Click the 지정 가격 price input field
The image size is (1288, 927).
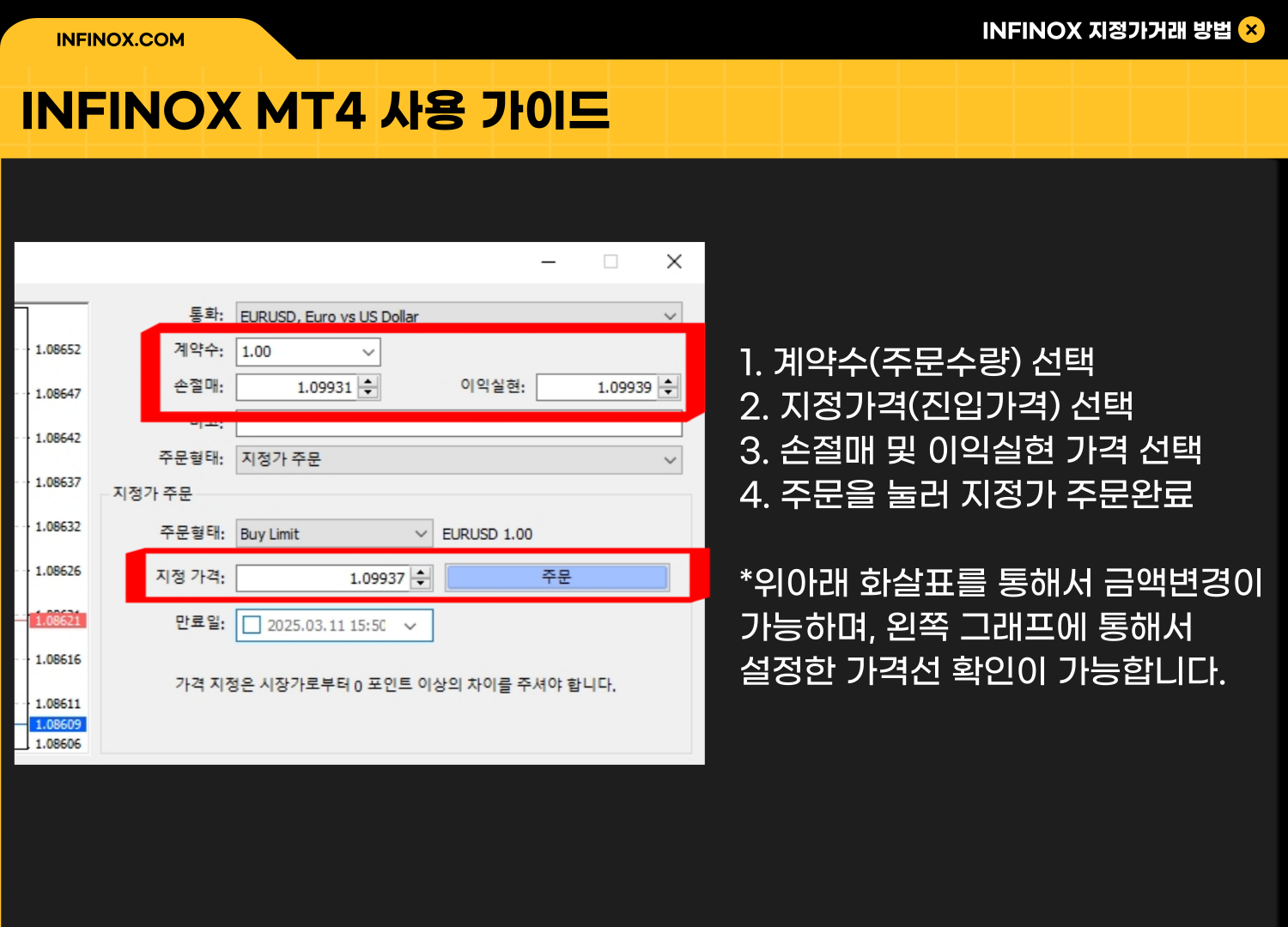(x=324, y=578)
